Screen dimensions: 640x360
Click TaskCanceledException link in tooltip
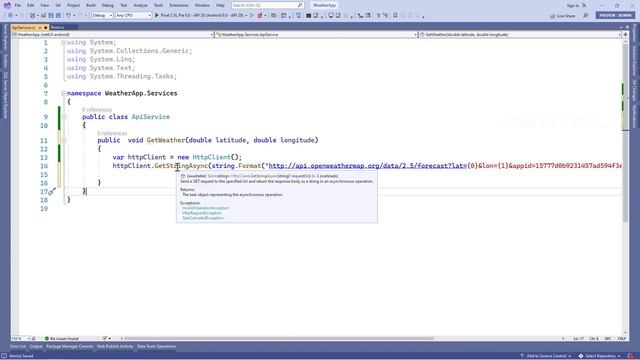point(203,218)
